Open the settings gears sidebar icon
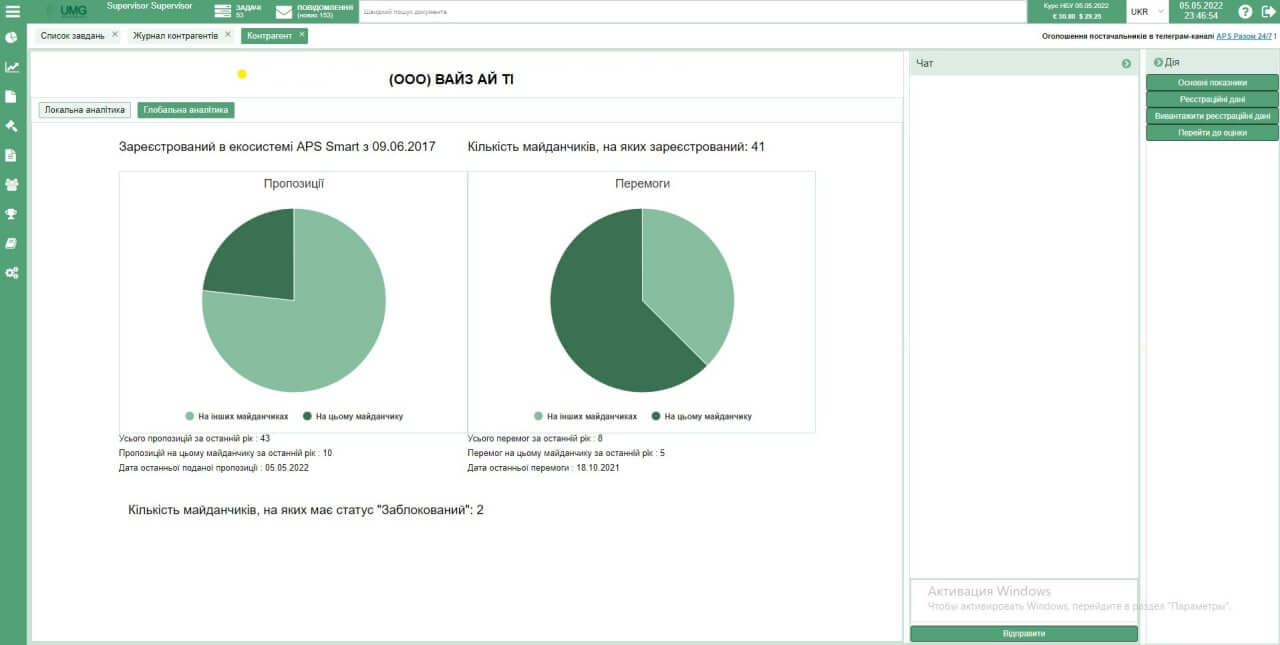This screenshot has width=1280, height=645. (12, 272)
